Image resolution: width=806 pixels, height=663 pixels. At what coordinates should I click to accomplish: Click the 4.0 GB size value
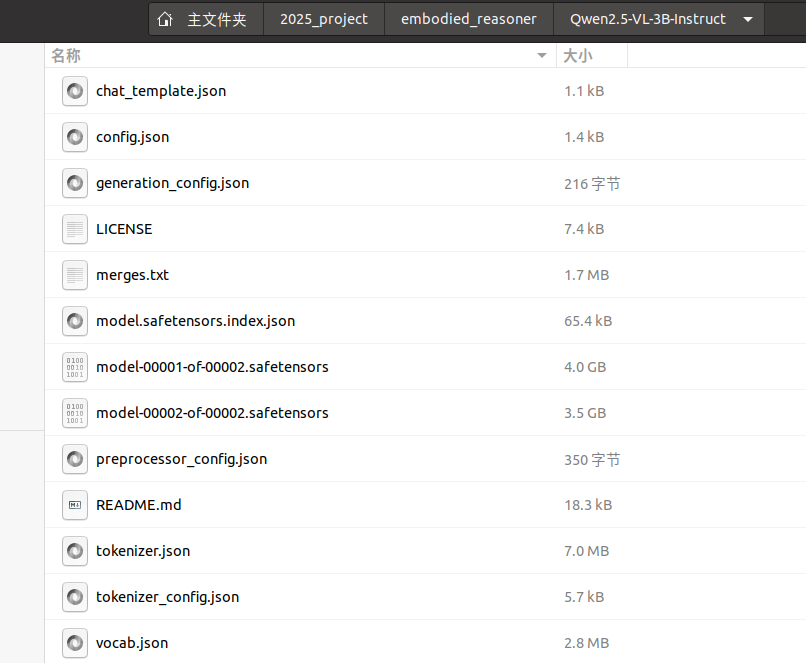pos(585,367)
